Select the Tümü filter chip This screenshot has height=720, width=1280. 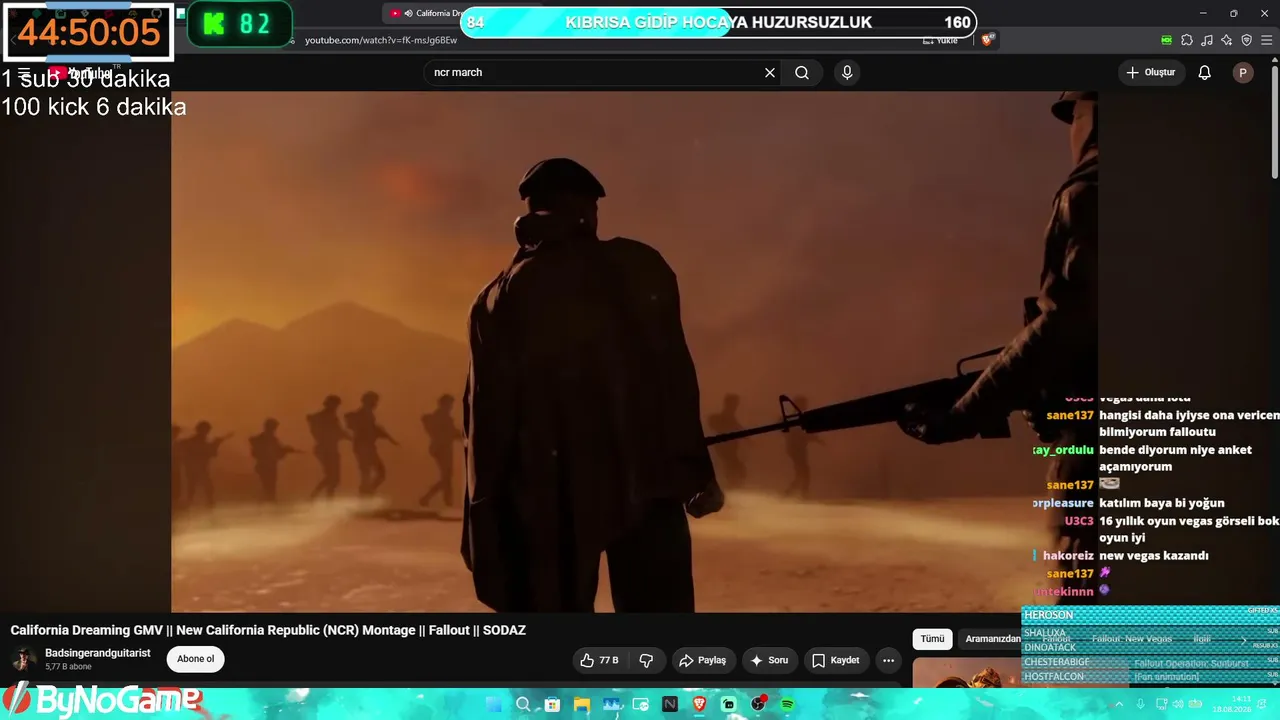(932, 639)
